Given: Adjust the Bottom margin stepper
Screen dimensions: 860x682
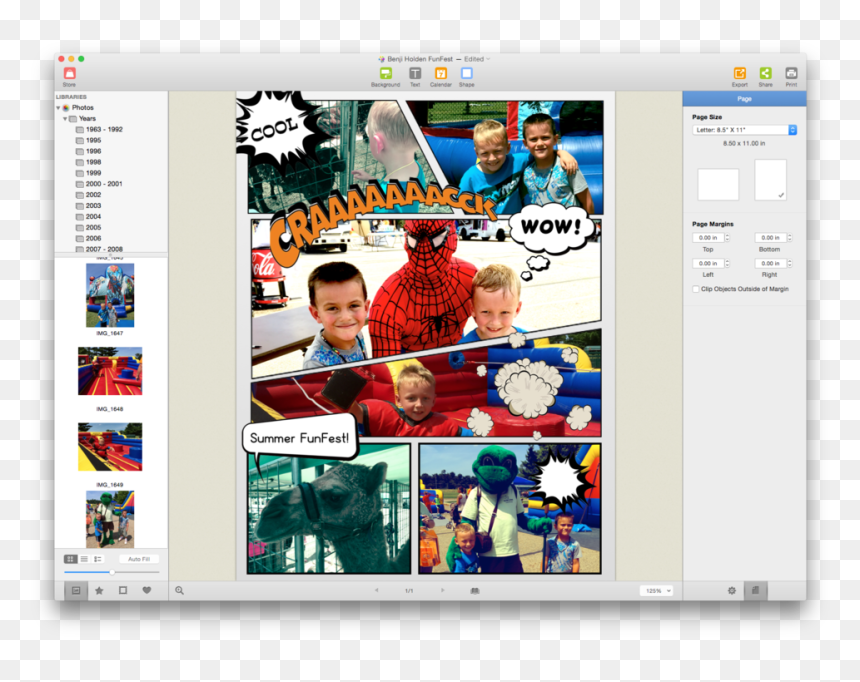Looking at the screenshot, I should pyautogui.click(x=790, y=238).
